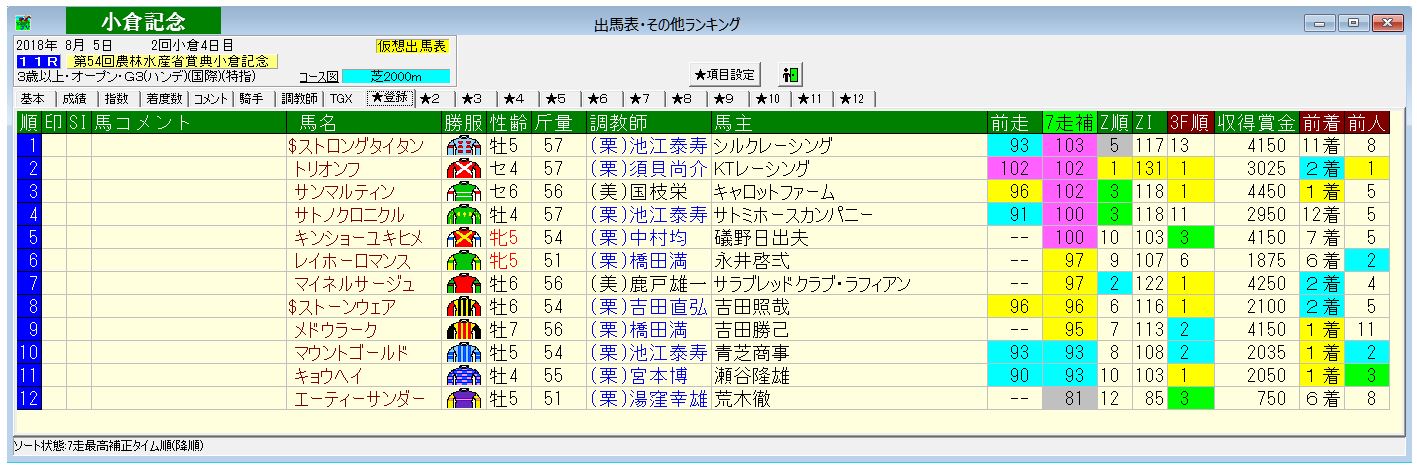Viewport: 1417px width, 470px height.
Task: Click trainer (栗)中村均
Action: click(639, 237)
